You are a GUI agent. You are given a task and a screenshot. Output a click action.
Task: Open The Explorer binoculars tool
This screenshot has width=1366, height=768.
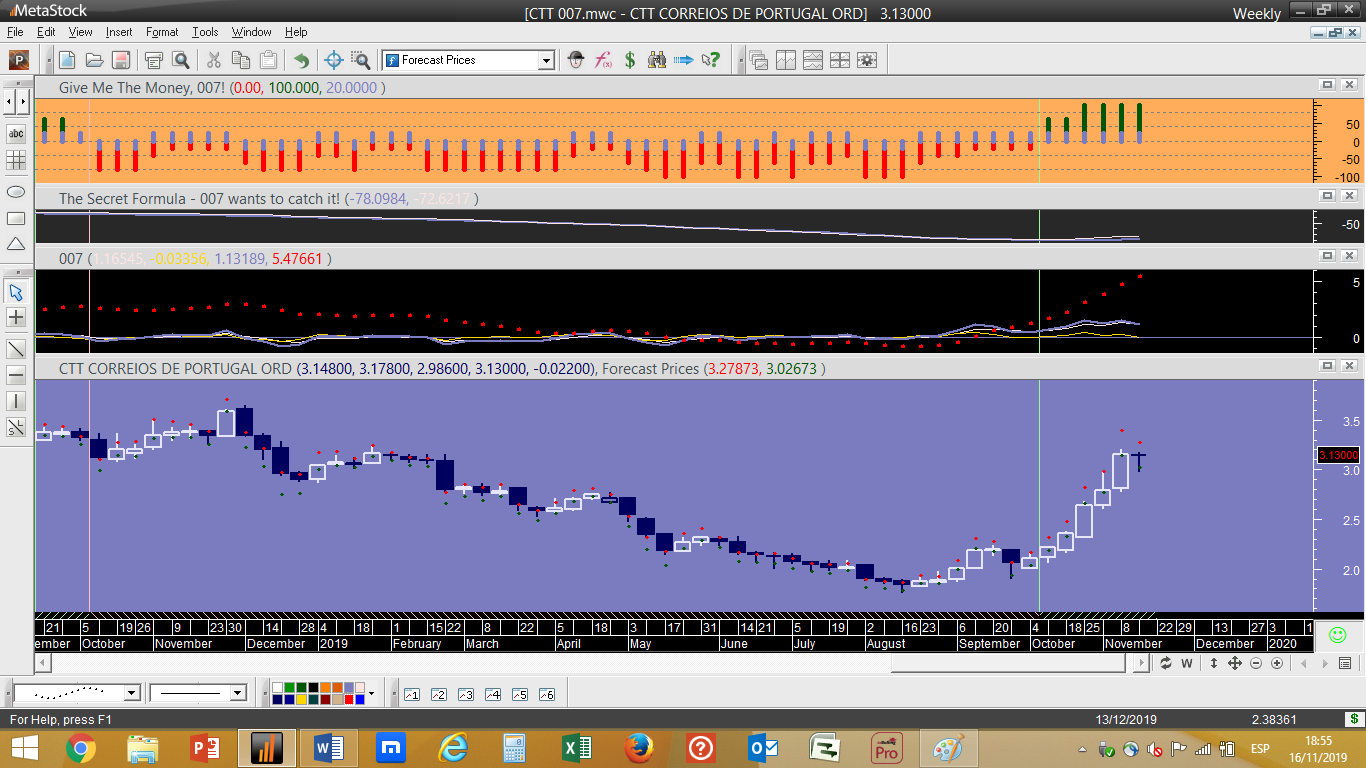point(657,60)
